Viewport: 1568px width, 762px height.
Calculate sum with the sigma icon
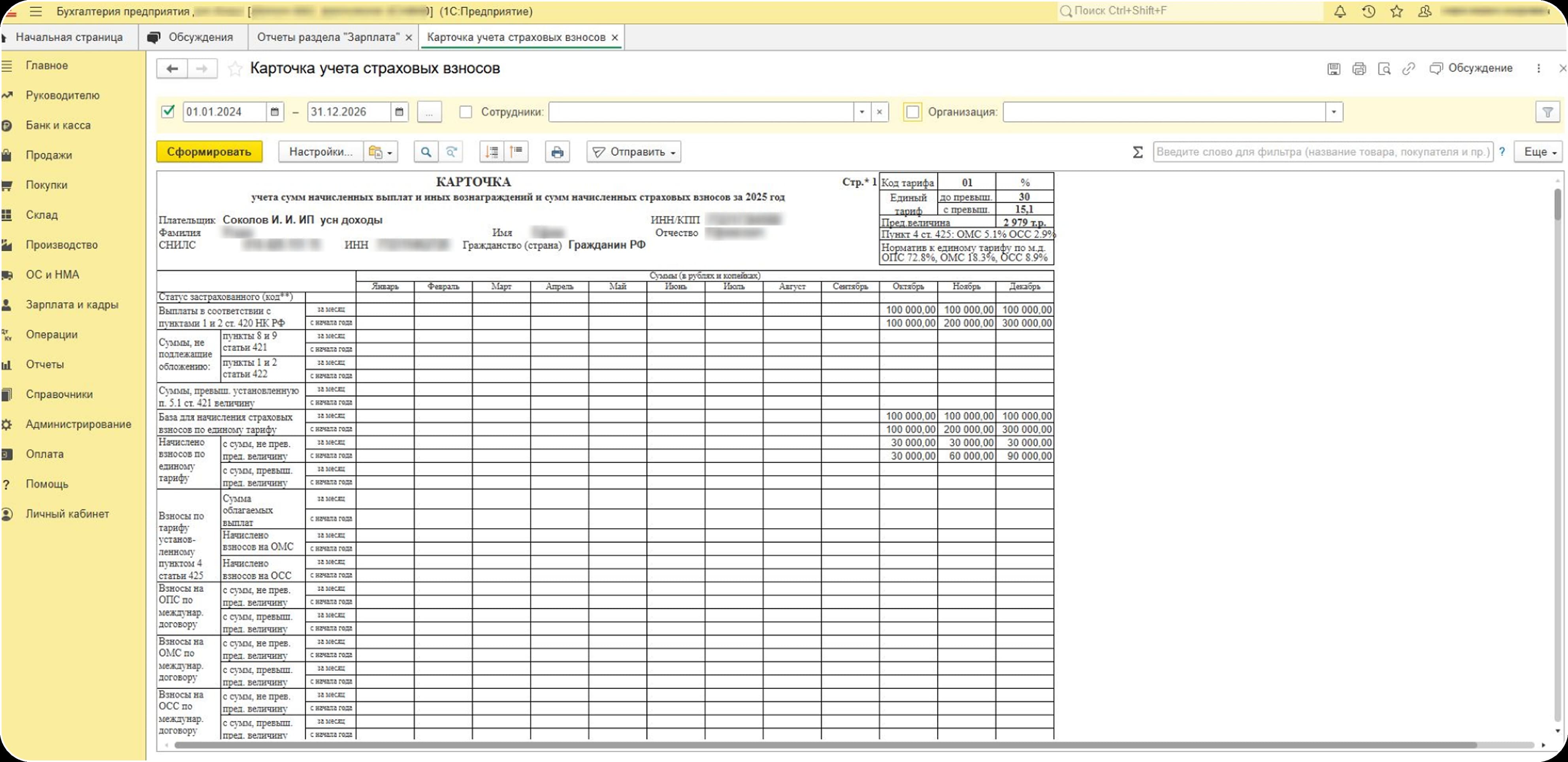[x=1138, y=152]
